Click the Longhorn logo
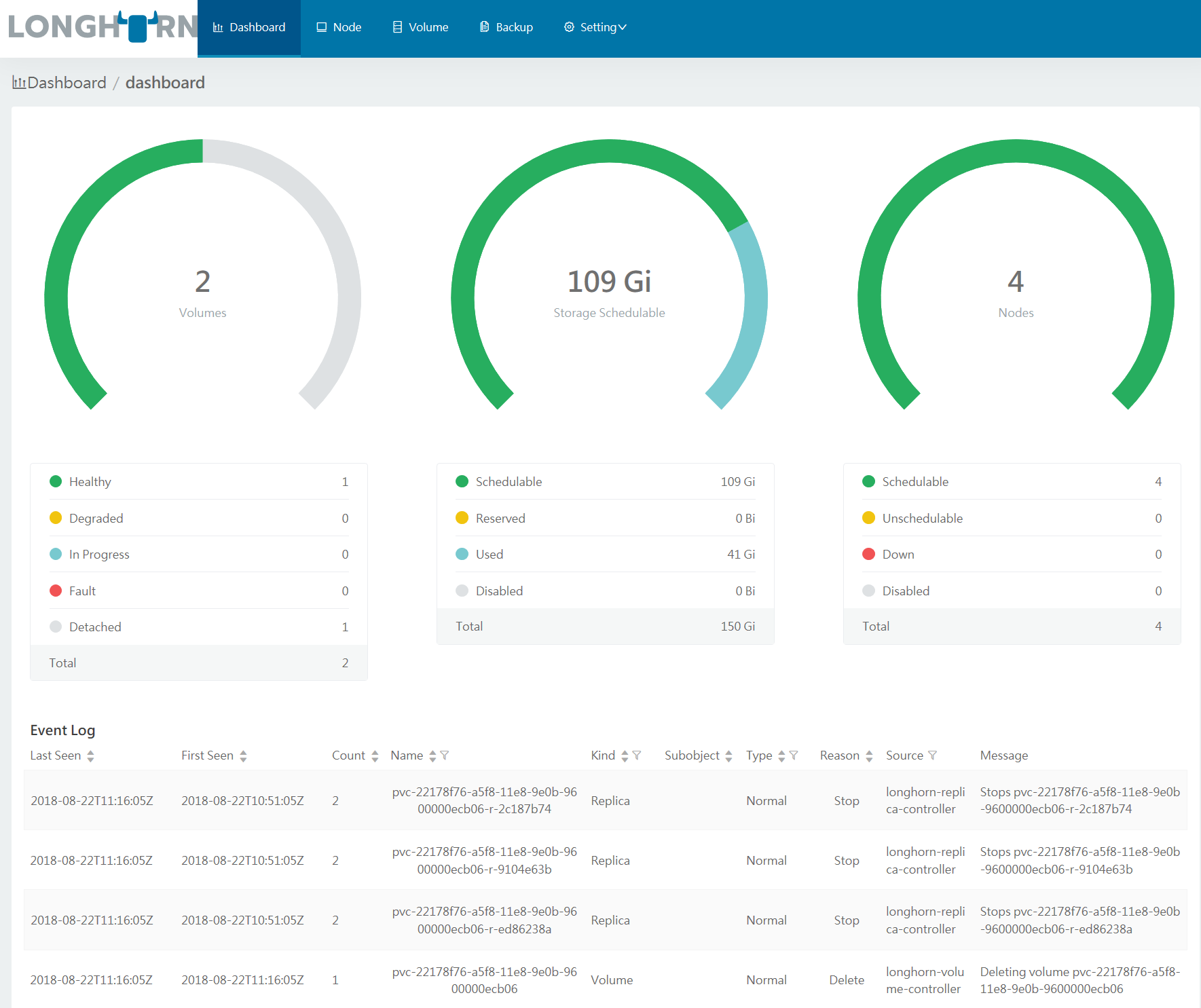The width and height of the screenshot is (1201, 1008). coord(99,27)
